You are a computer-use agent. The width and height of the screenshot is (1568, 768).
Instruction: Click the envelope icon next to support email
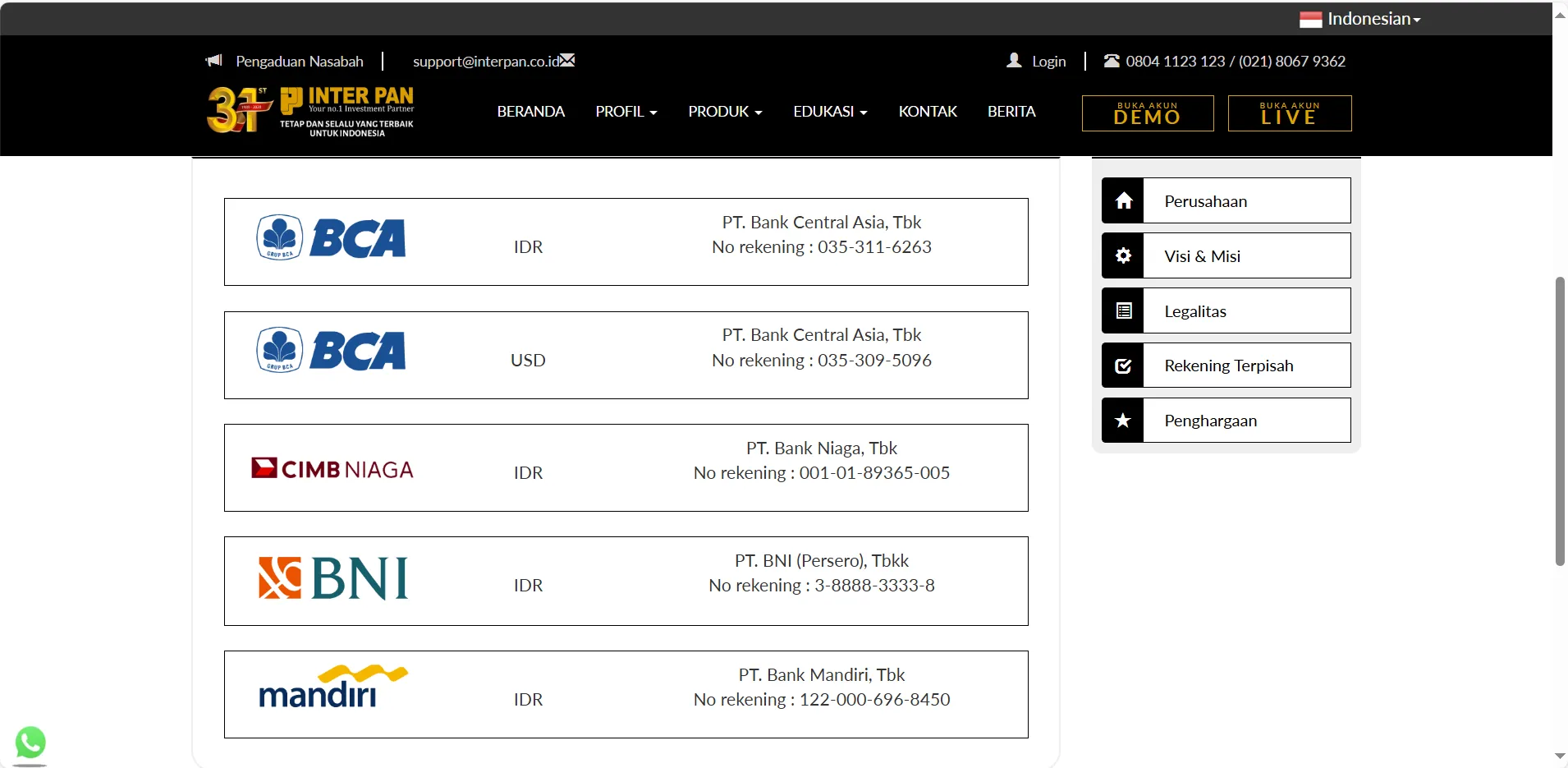coord(567,60)
